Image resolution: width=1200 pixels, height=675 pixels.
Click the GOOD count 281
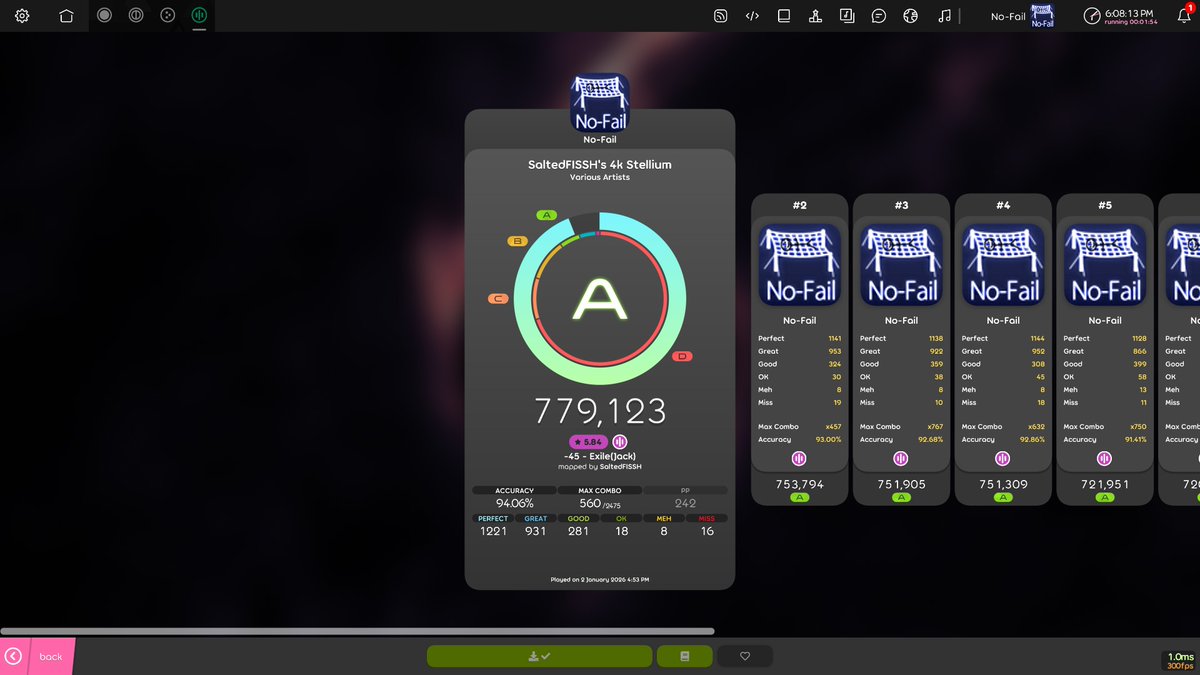coord(578,531)
